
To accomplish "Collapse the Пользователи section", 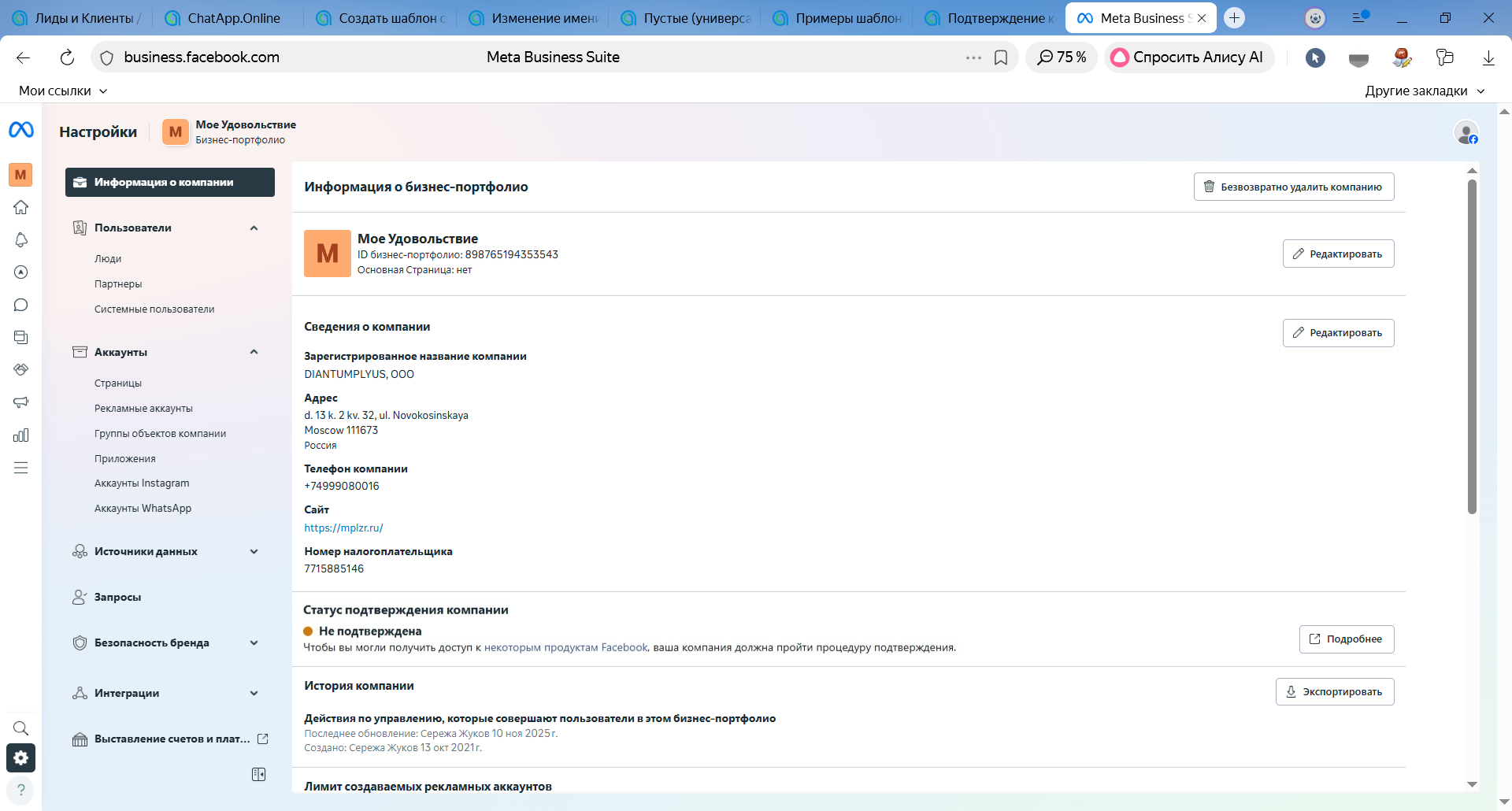I will (254, 228).
